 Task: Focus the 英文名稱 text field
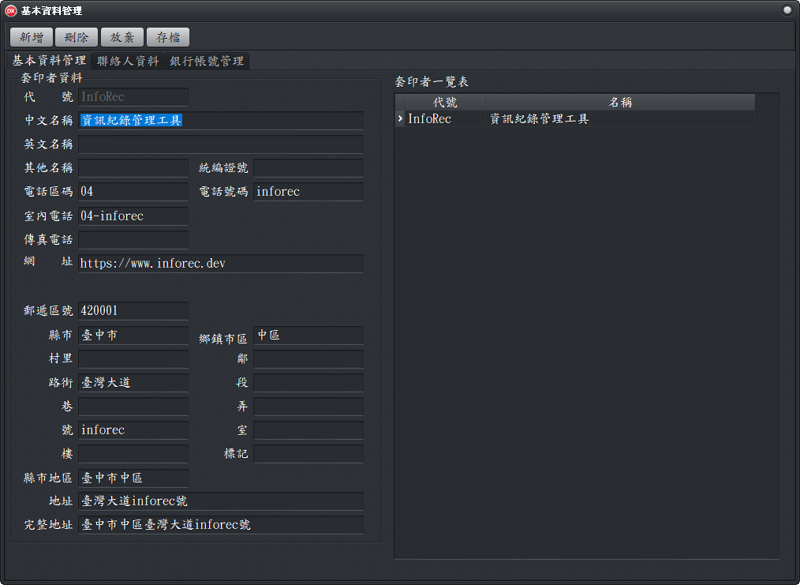[x=220, y=144]
